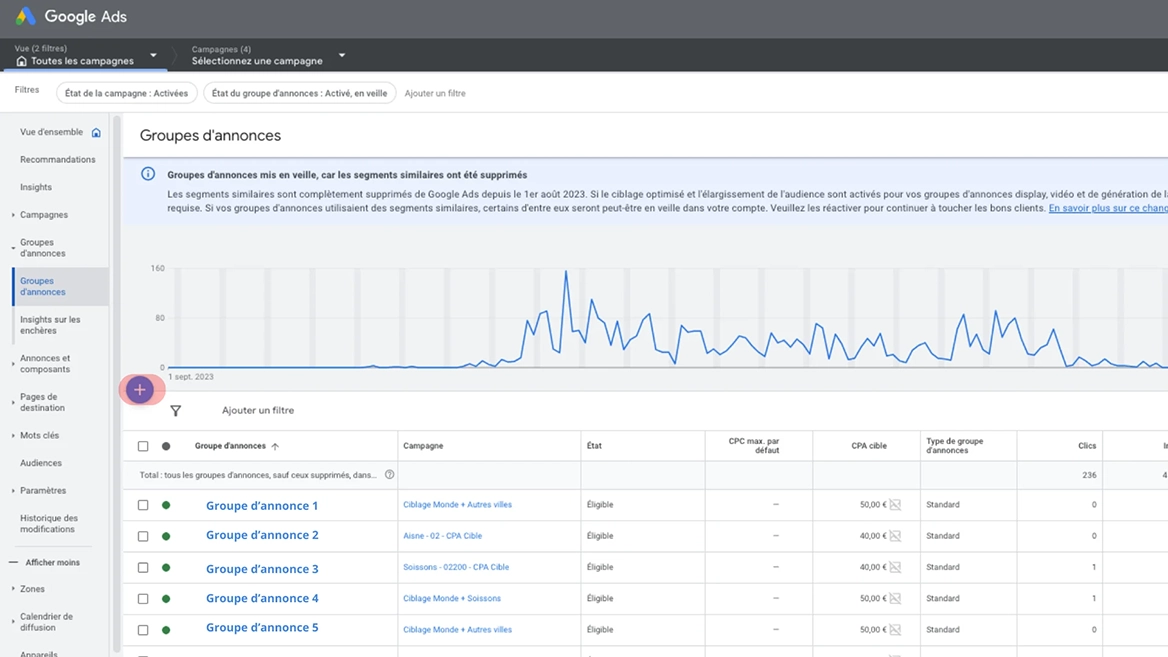Click the État de la campagne : Activées chip

[x=127, y=93]
